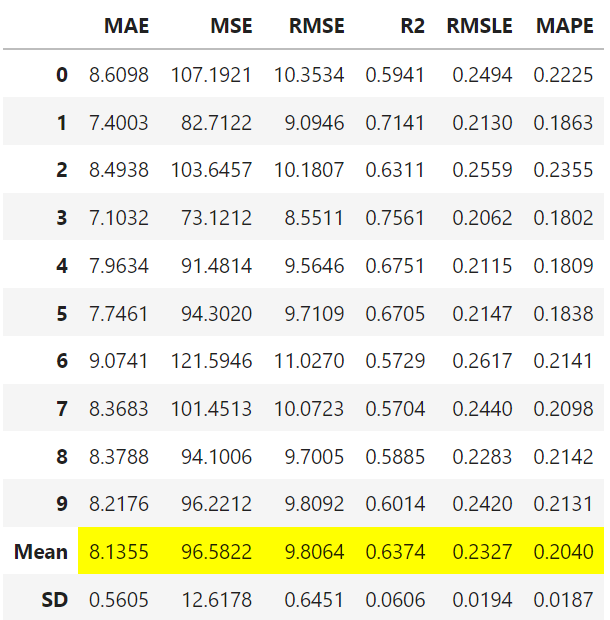The image size is (610, 620).
Task: Select the row label 2
Action: coord(62,170)
